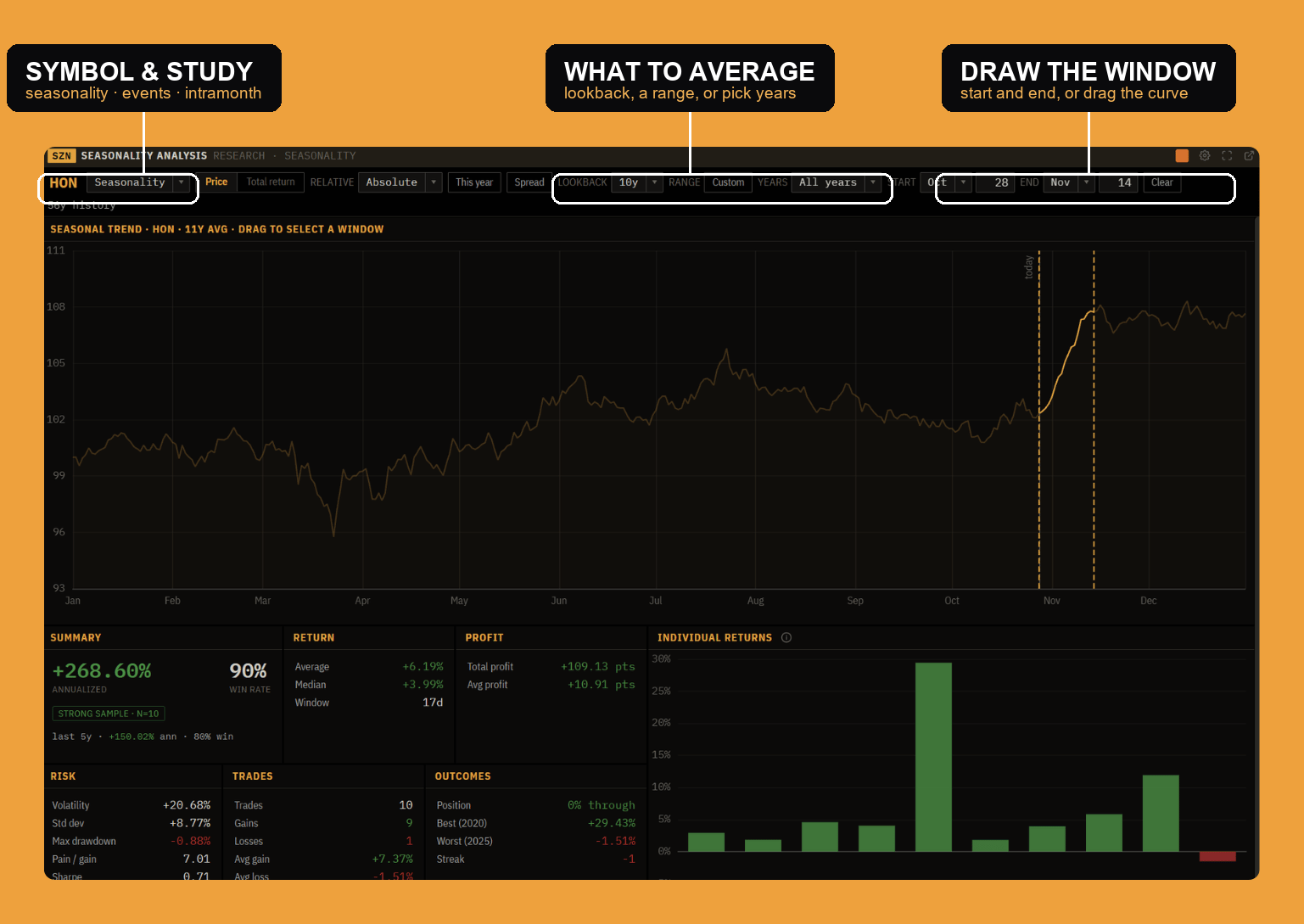
Task: Open the All years dropdown
Action: (836, 182)
